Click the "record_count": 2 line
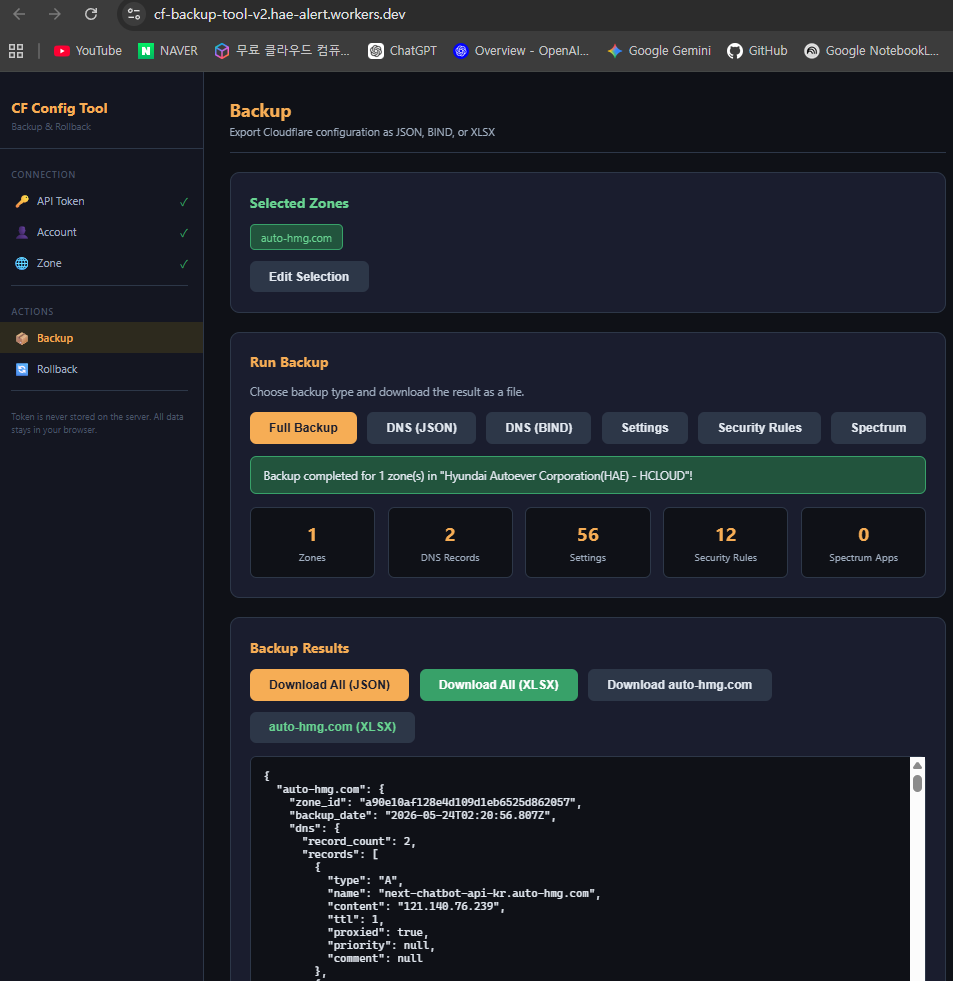 coord(359,841)
